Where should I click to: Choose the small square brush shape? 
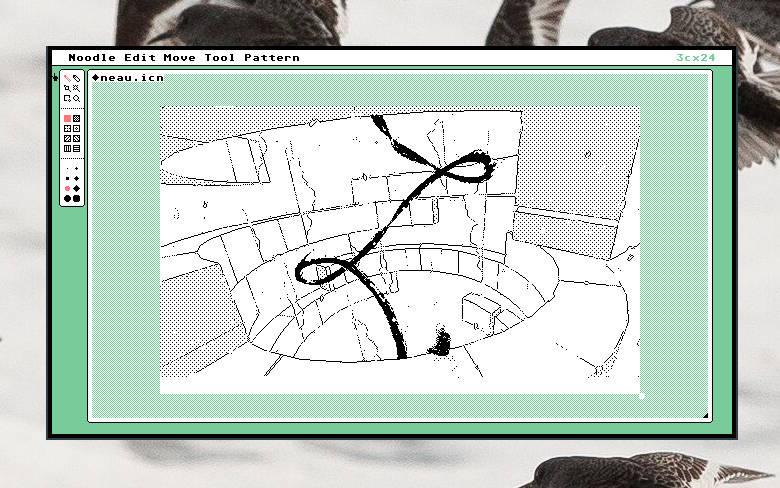[67, 178]
